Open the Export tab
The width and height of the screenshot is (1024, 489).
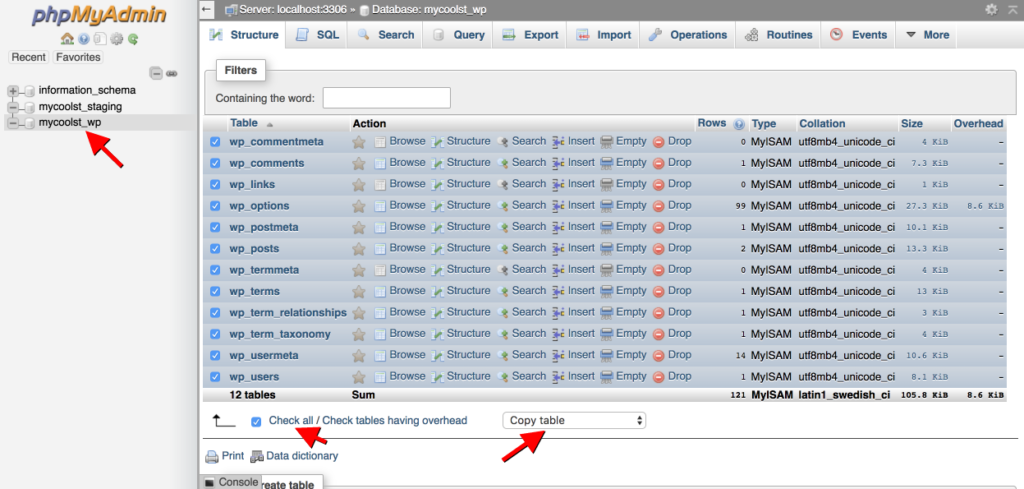pyautogui.click(x=530, y=35)
